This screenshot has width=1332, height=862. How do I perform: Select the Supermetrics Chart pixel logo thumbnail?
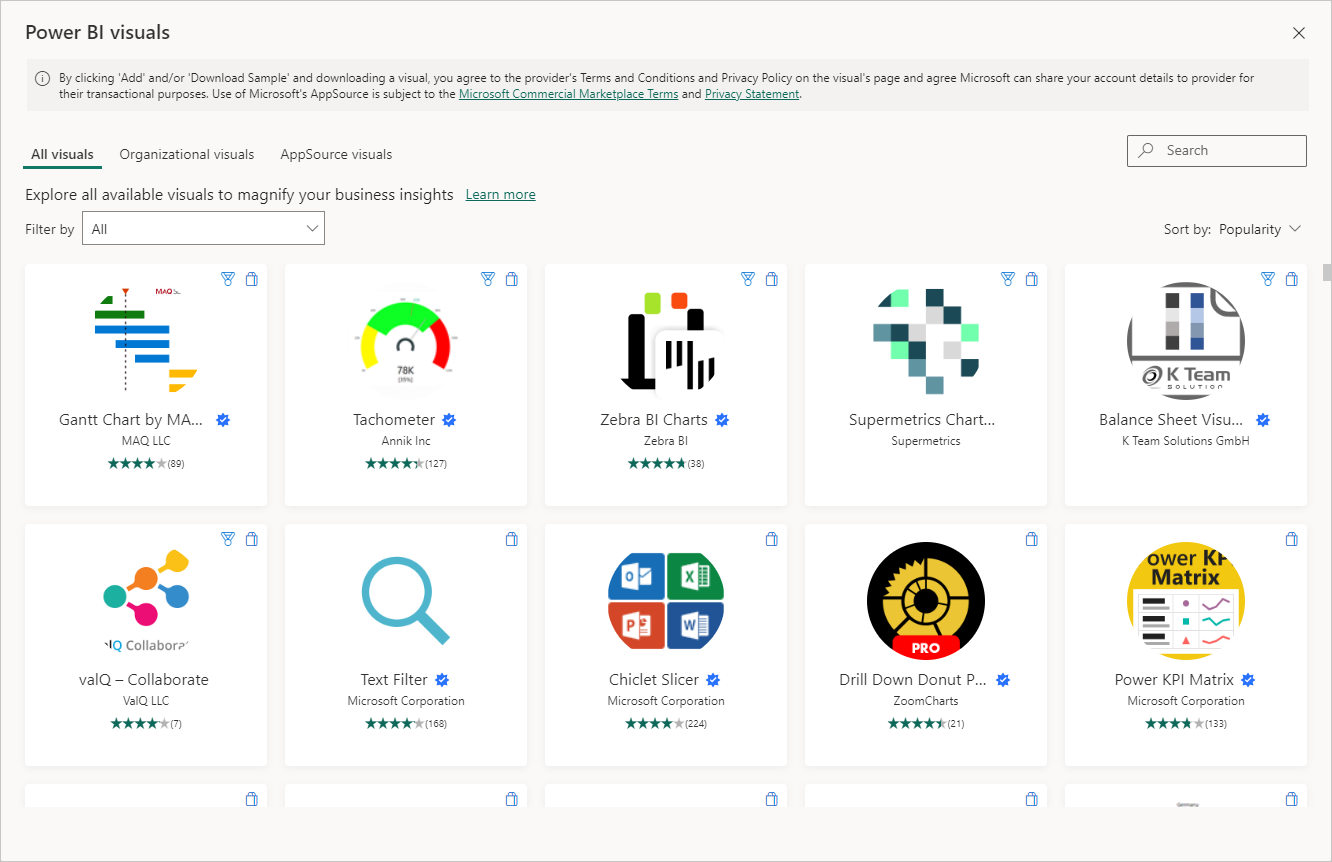pos(926,340)
